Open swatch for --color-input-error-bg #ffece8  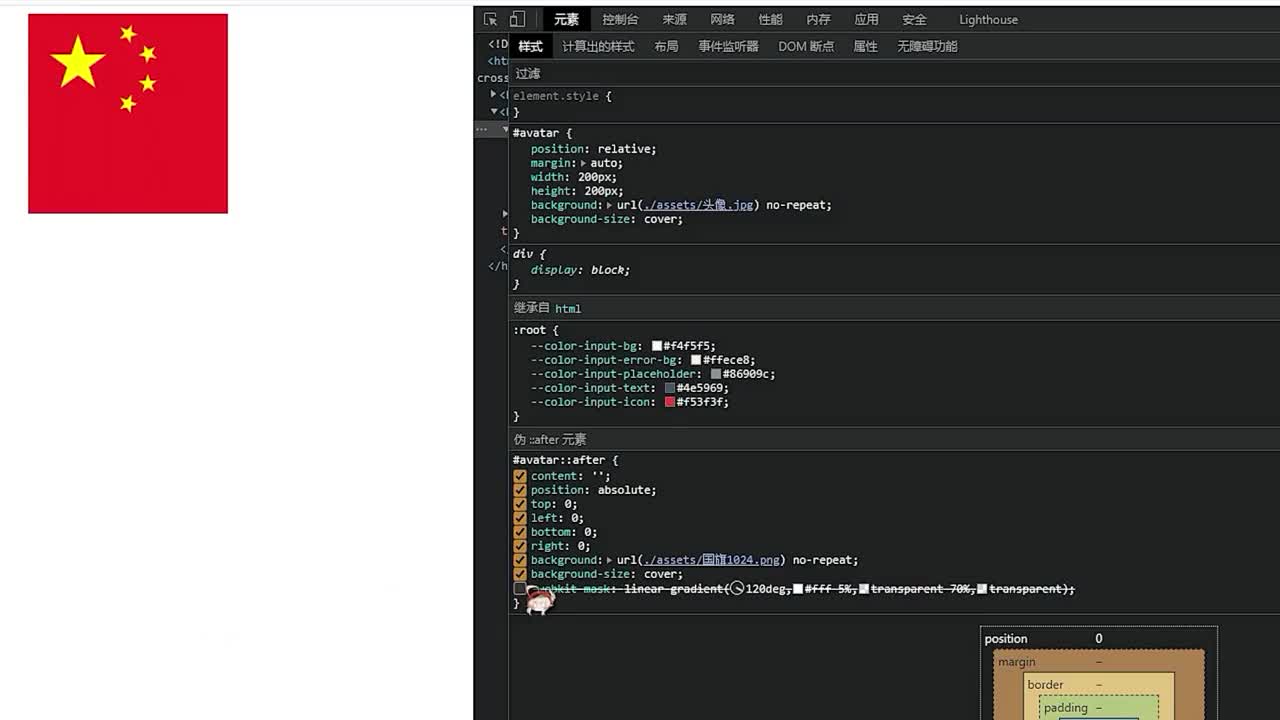pos(696,360)
